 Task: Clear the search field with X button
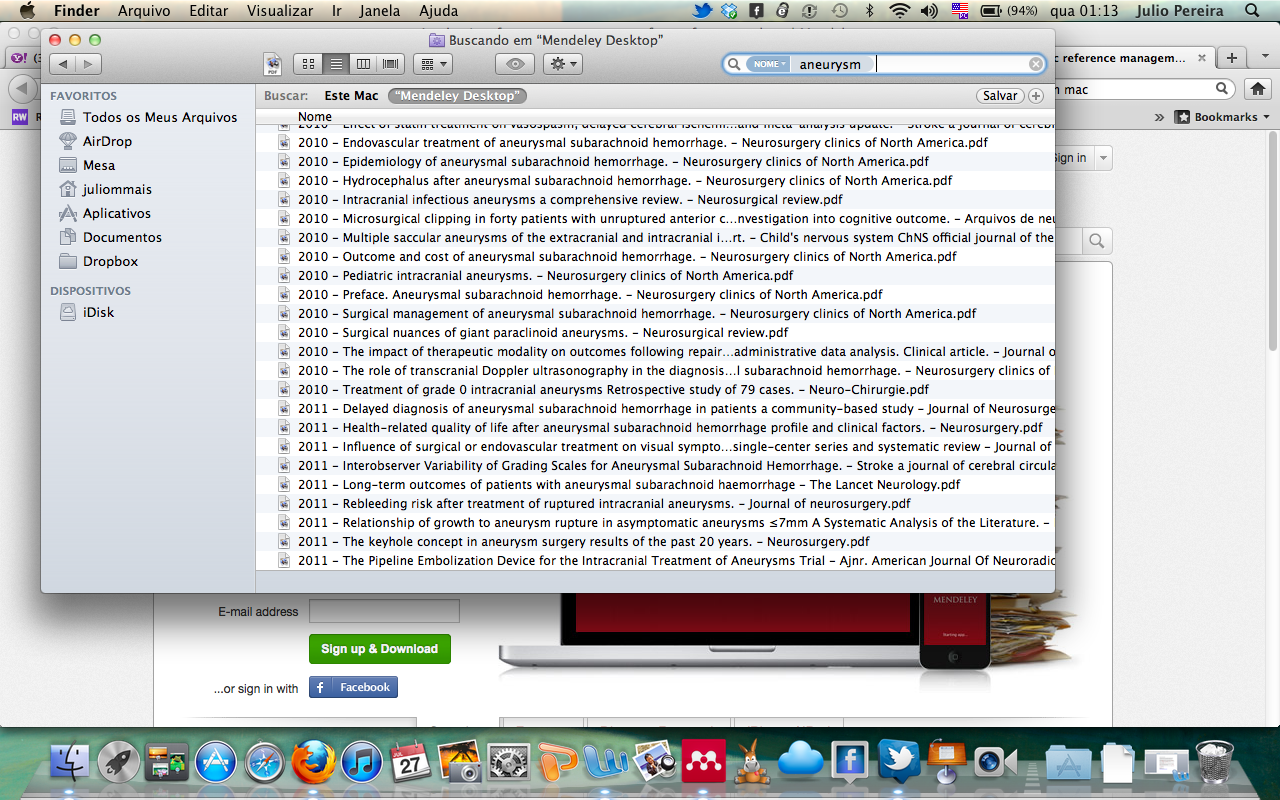1036,64
